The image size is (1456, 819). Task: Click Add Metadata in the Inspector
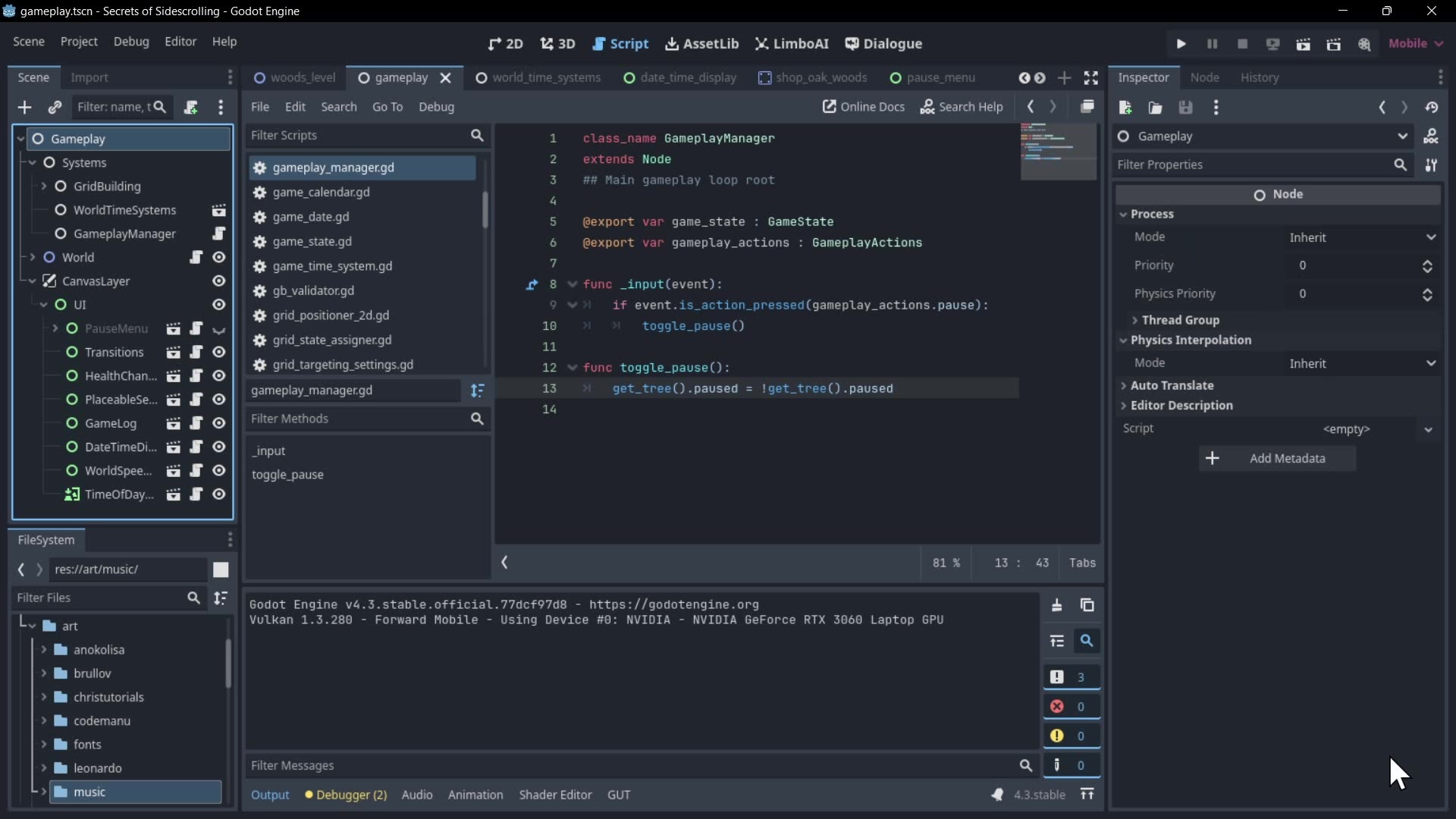[1277, 459]
